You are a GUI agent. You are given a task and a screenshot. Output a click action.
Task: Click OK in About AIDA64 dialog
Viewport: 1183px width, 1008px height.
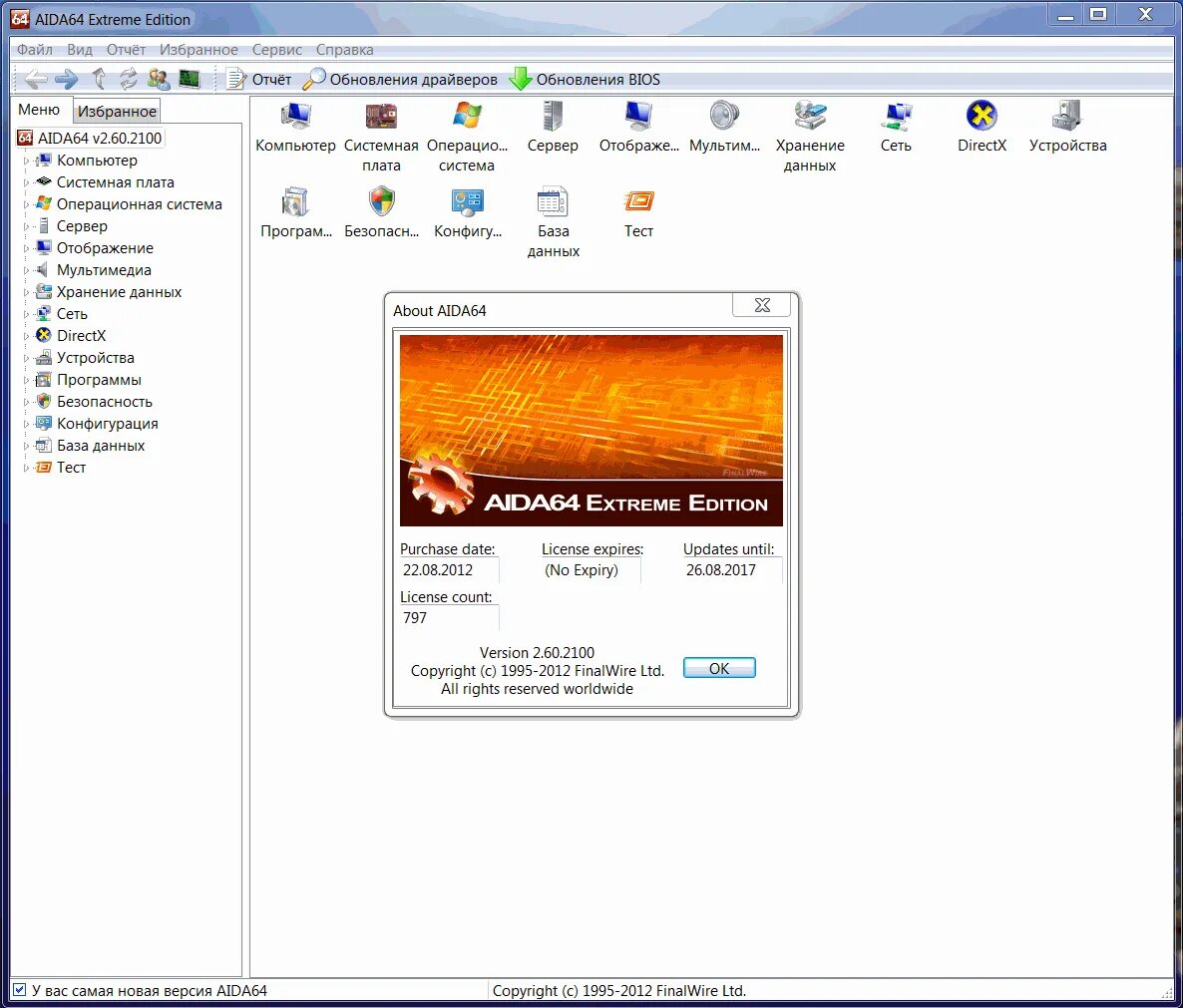719,668
